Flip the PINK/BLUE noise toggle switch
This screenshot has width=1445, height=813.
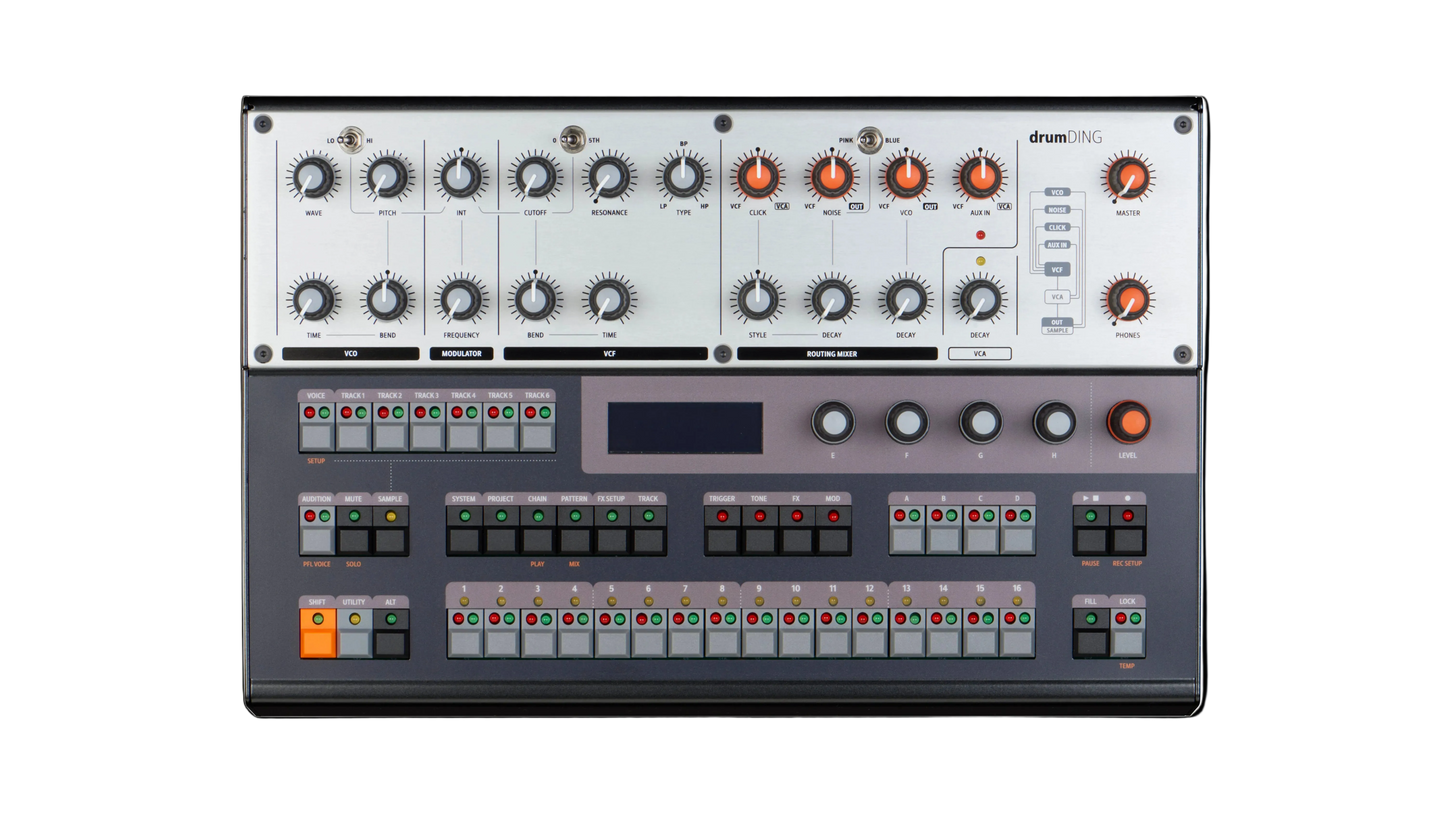pos(870,139)
